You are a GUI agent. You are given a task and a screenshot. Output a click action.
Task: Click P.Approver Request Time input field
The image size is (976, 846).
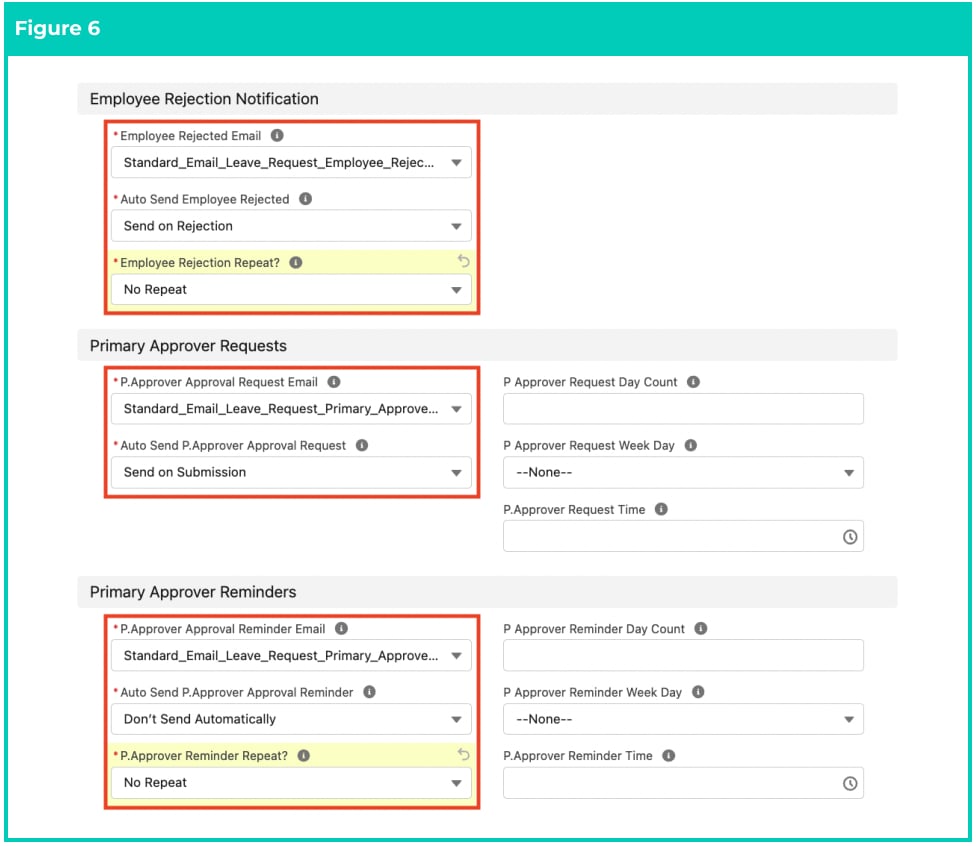(683, 537)
